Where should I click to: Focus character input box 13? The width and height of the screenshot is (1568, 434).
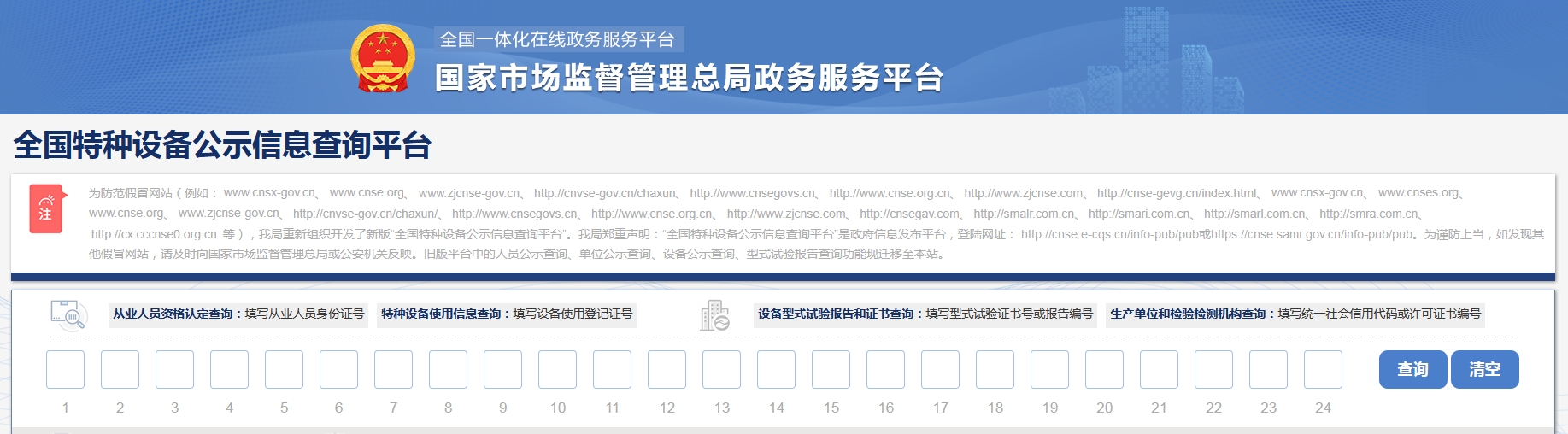tap(721, 369)
